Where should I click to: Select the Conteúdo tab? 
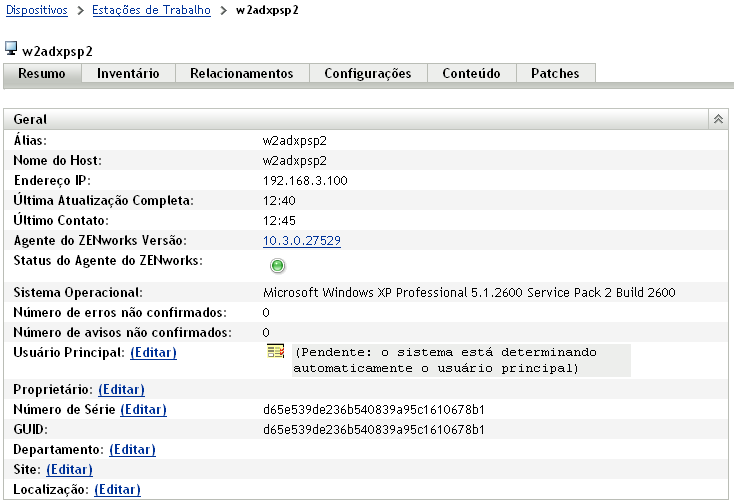click(471, 74)
